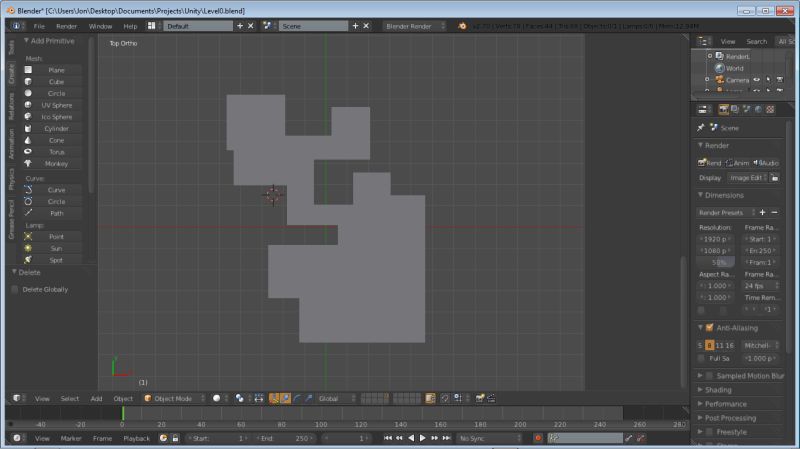Viewport: 800px width, 449px height.
Task: Jump to the timeline end frame
Action: pyautogui.click(x=446, y=438)
